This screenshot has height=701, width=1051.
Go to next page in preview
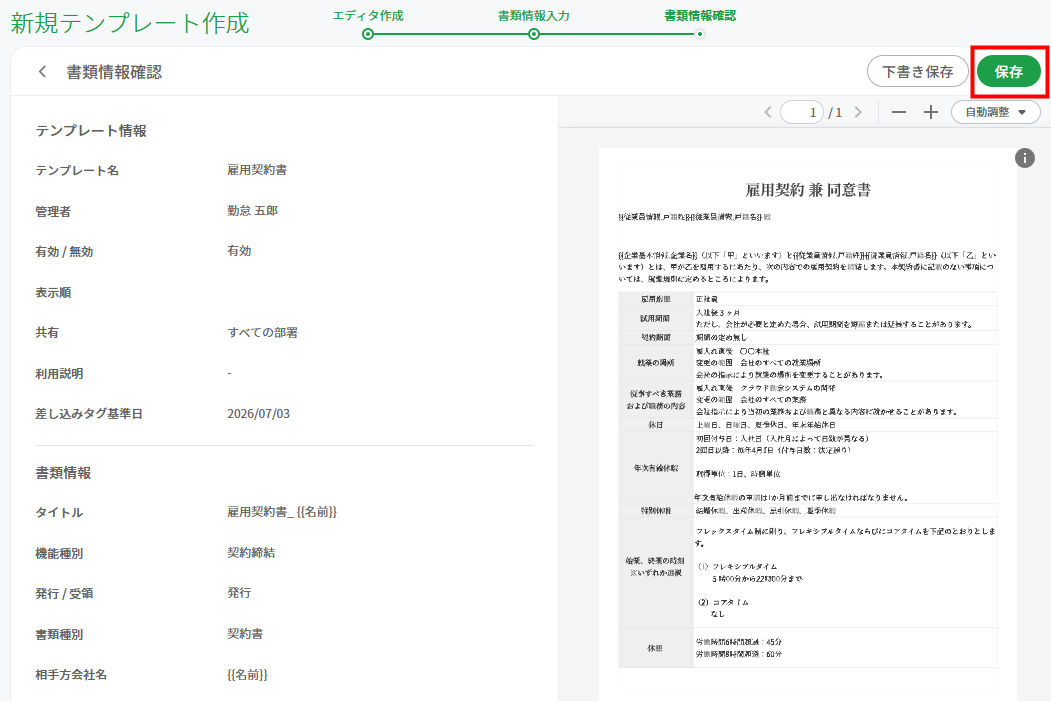tap(858, 113)
